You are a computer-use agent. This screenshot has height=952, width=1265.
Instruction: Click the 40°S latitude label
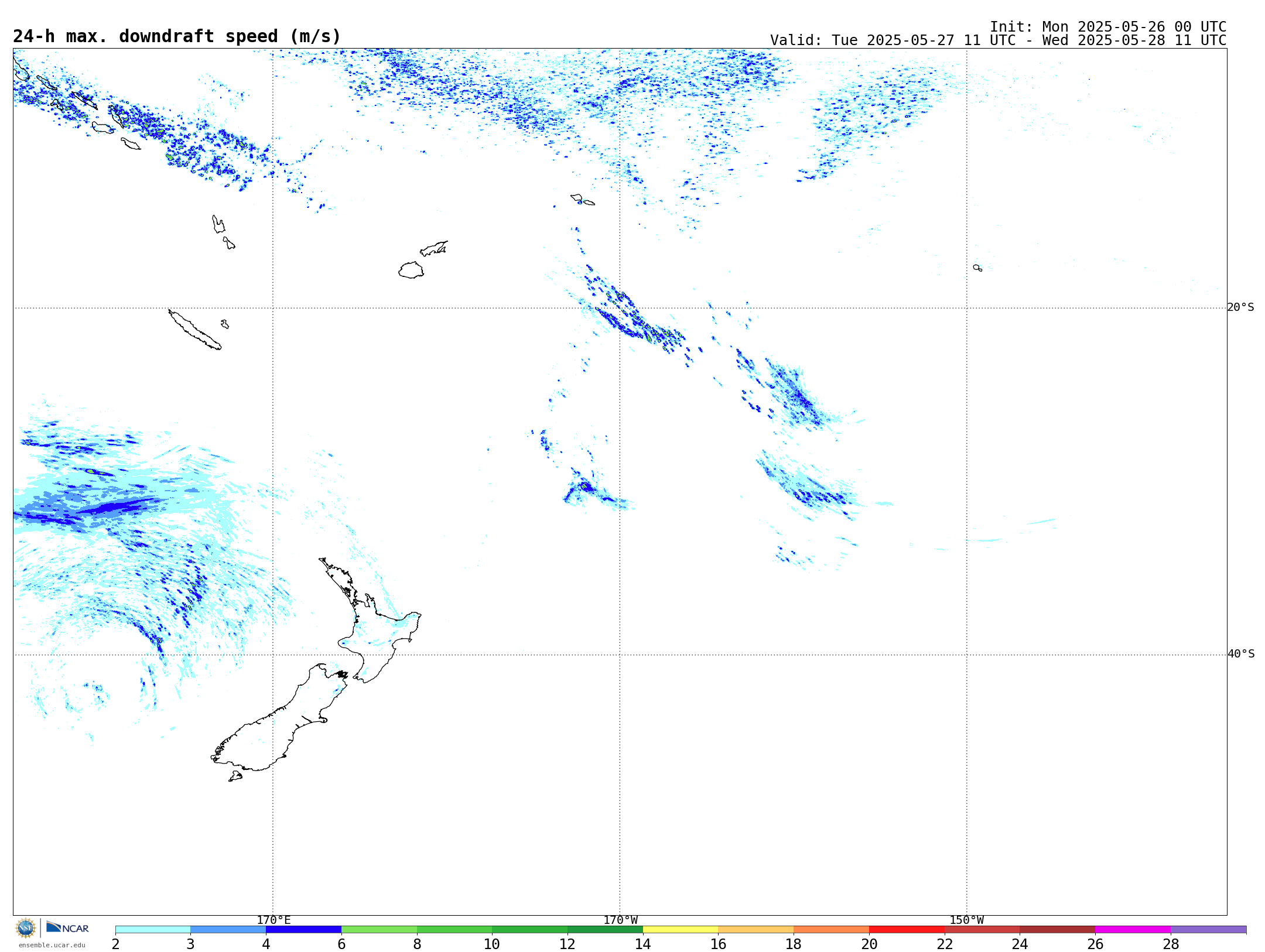click(1240, 654)
